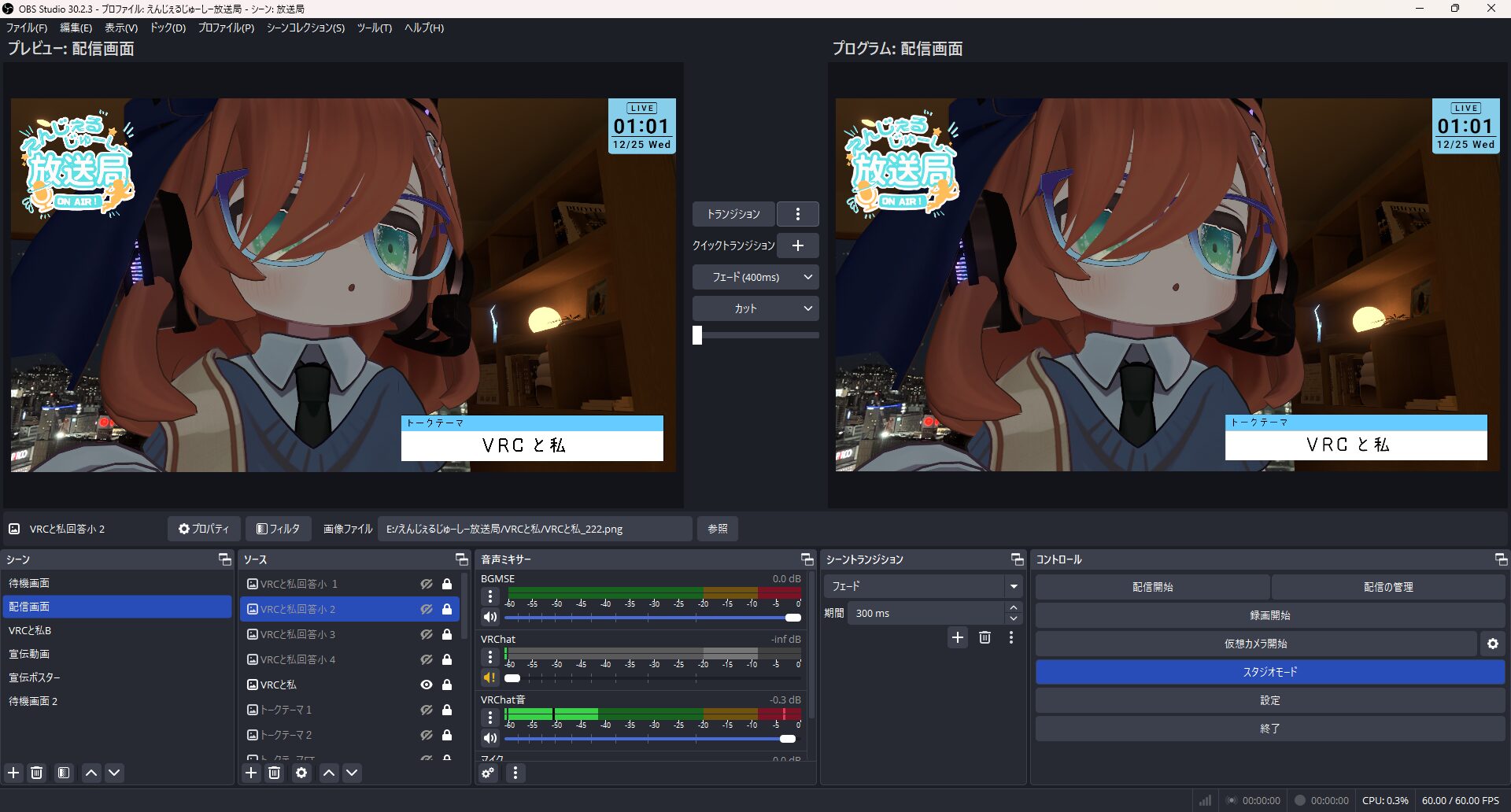Open the ファイル(F) menu

click(x=27, y=28)
